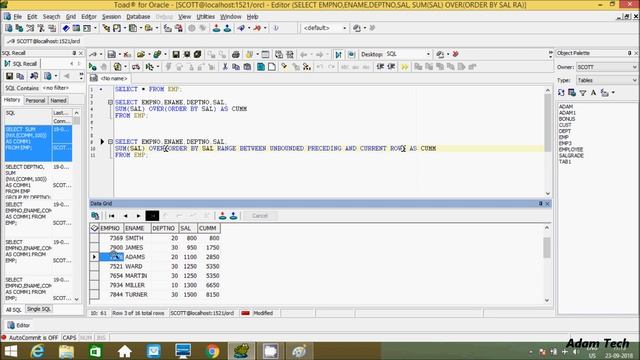Click the Data Grid vertical scrollbar thumb
Screen dimensions: 640x360
coord(547,247)
